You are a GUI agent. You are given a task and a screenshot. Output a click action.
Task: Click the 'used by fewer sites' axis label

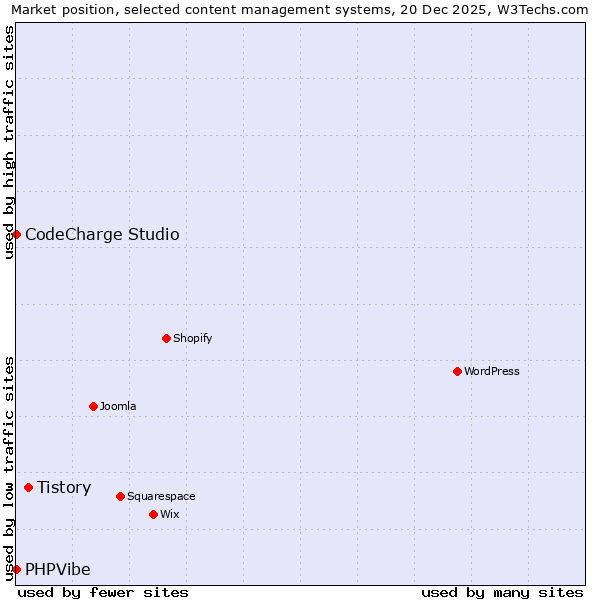coord(103,592)
